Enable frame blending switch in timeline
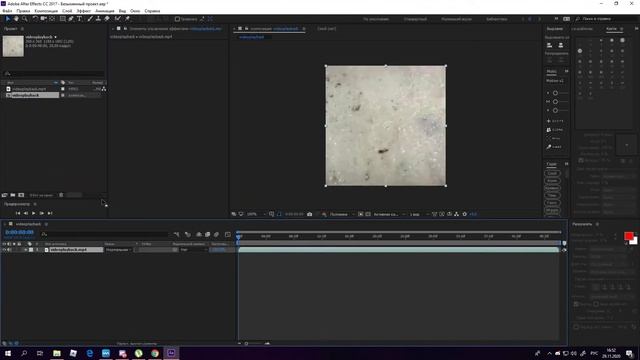The image size is (640, 360). tap(207, 234)
